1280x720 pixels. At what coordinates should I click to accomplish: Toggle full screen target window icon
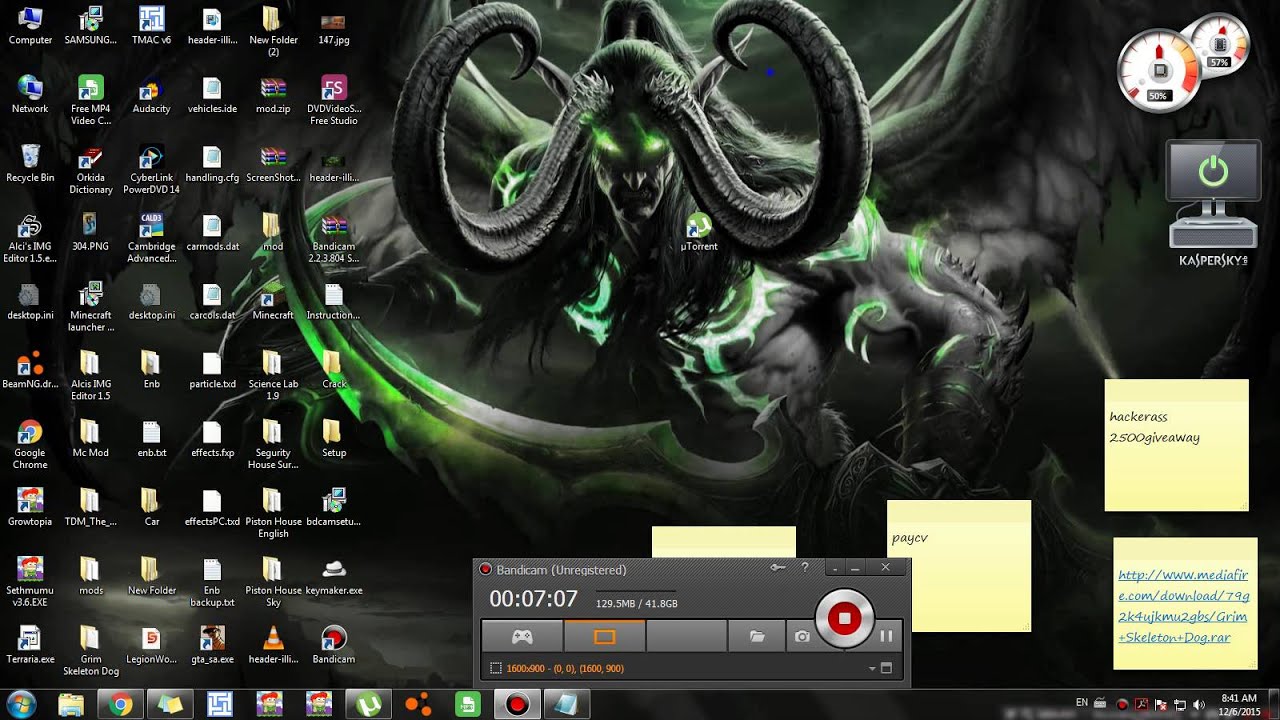point(885,668)
